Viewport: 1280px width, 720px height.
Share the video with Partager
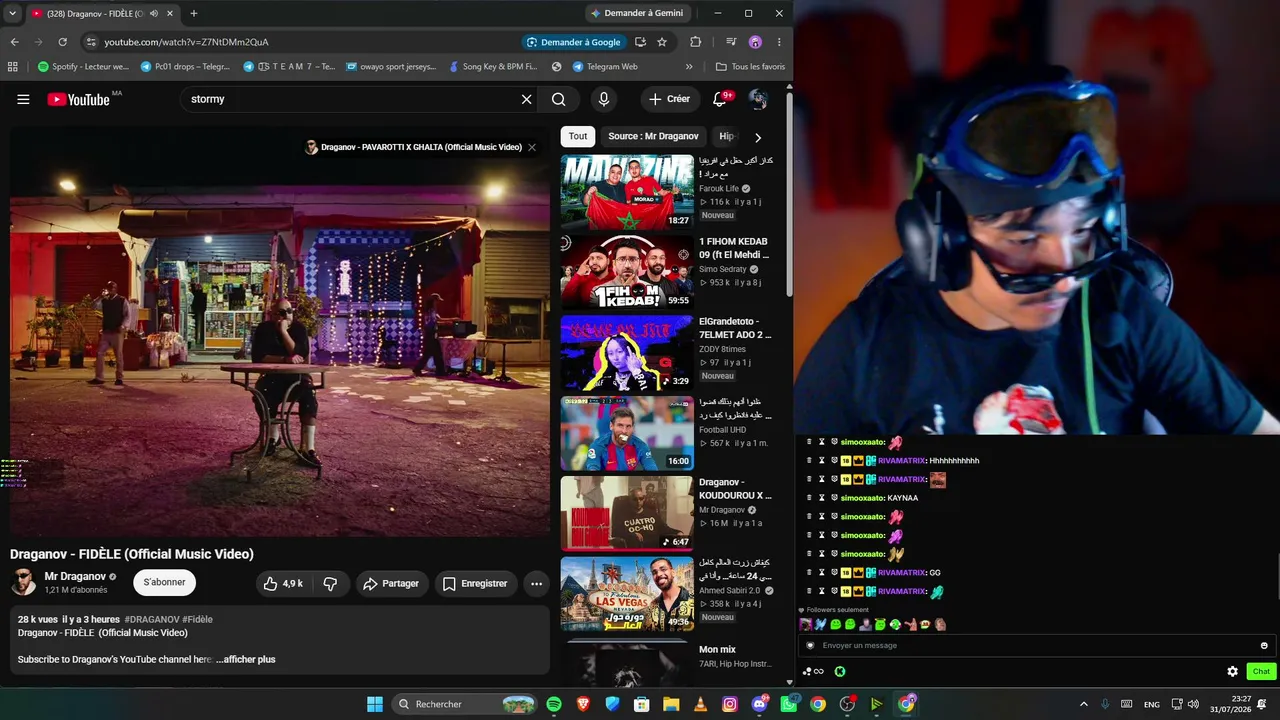coord(391,583)
